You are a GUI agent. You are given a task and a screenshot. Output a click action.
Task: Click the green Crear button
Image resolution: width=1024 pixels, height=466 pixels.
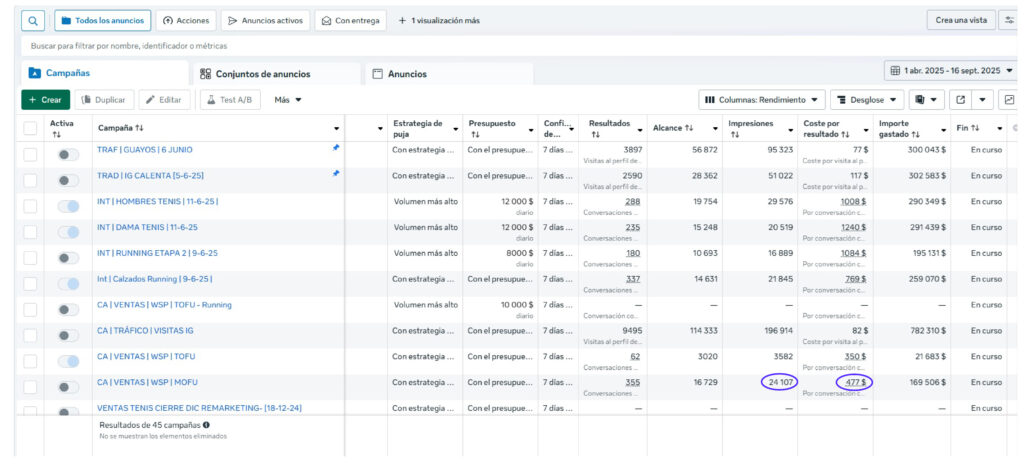click(x=45, y=100)
